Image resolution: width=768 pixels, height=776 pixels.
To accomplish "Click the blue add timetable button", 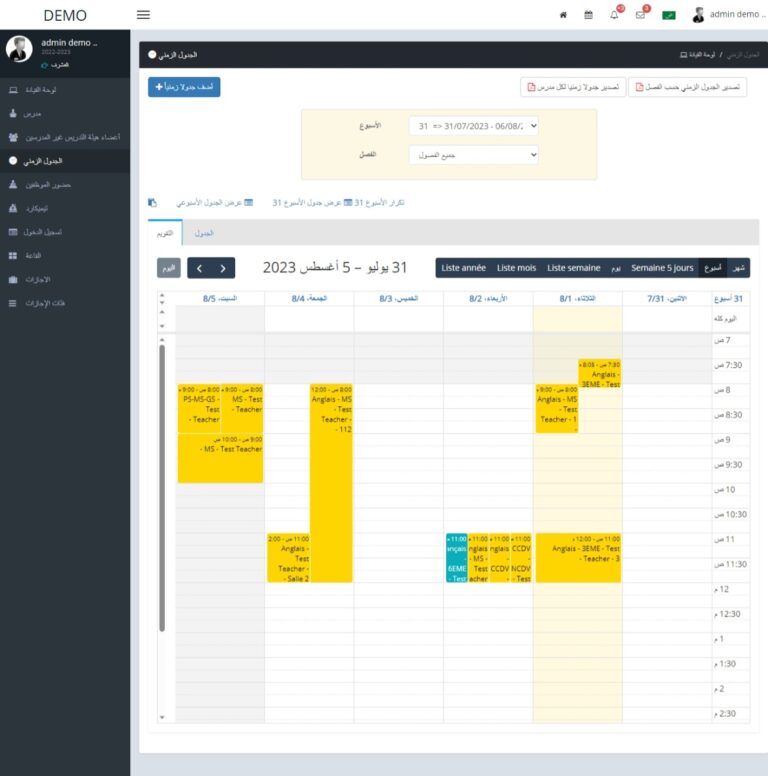I will 184,87.
